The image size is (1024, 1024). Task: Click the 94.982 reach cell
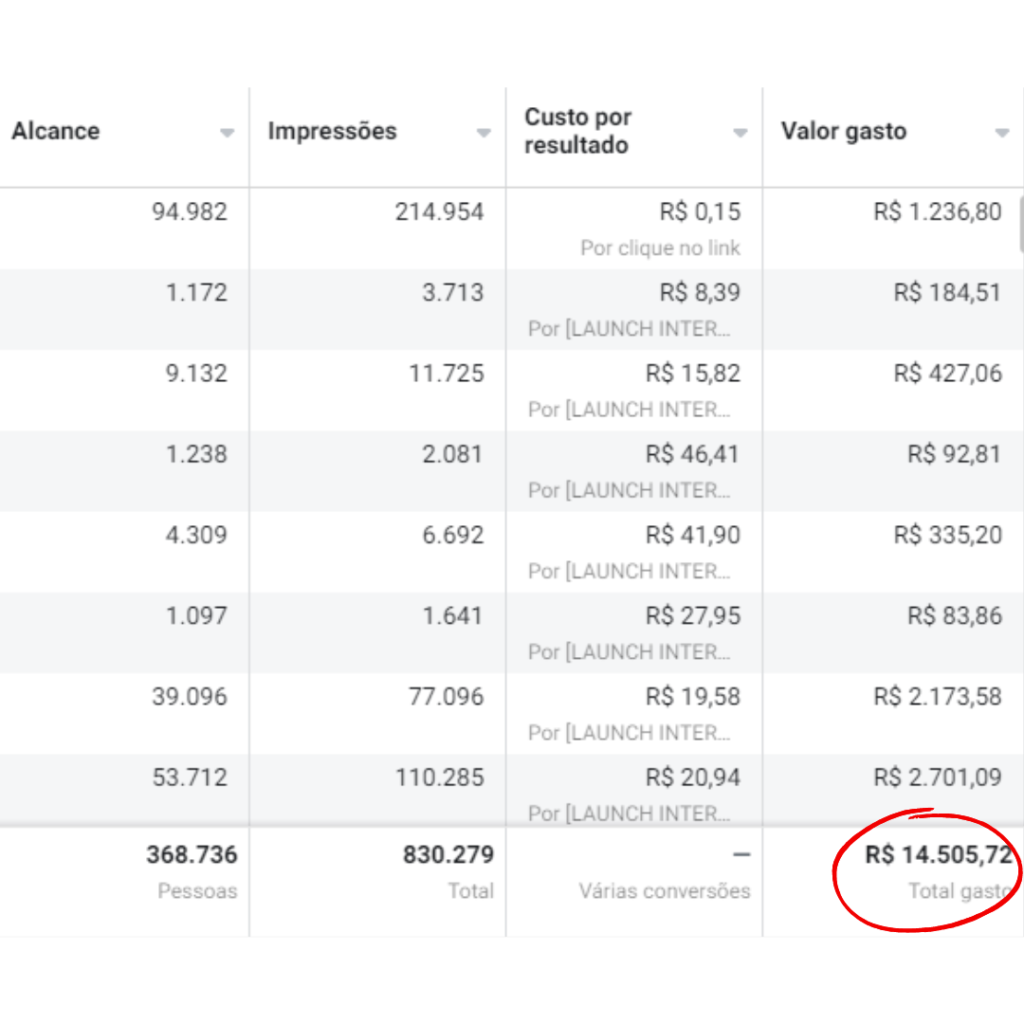(189, 212)
